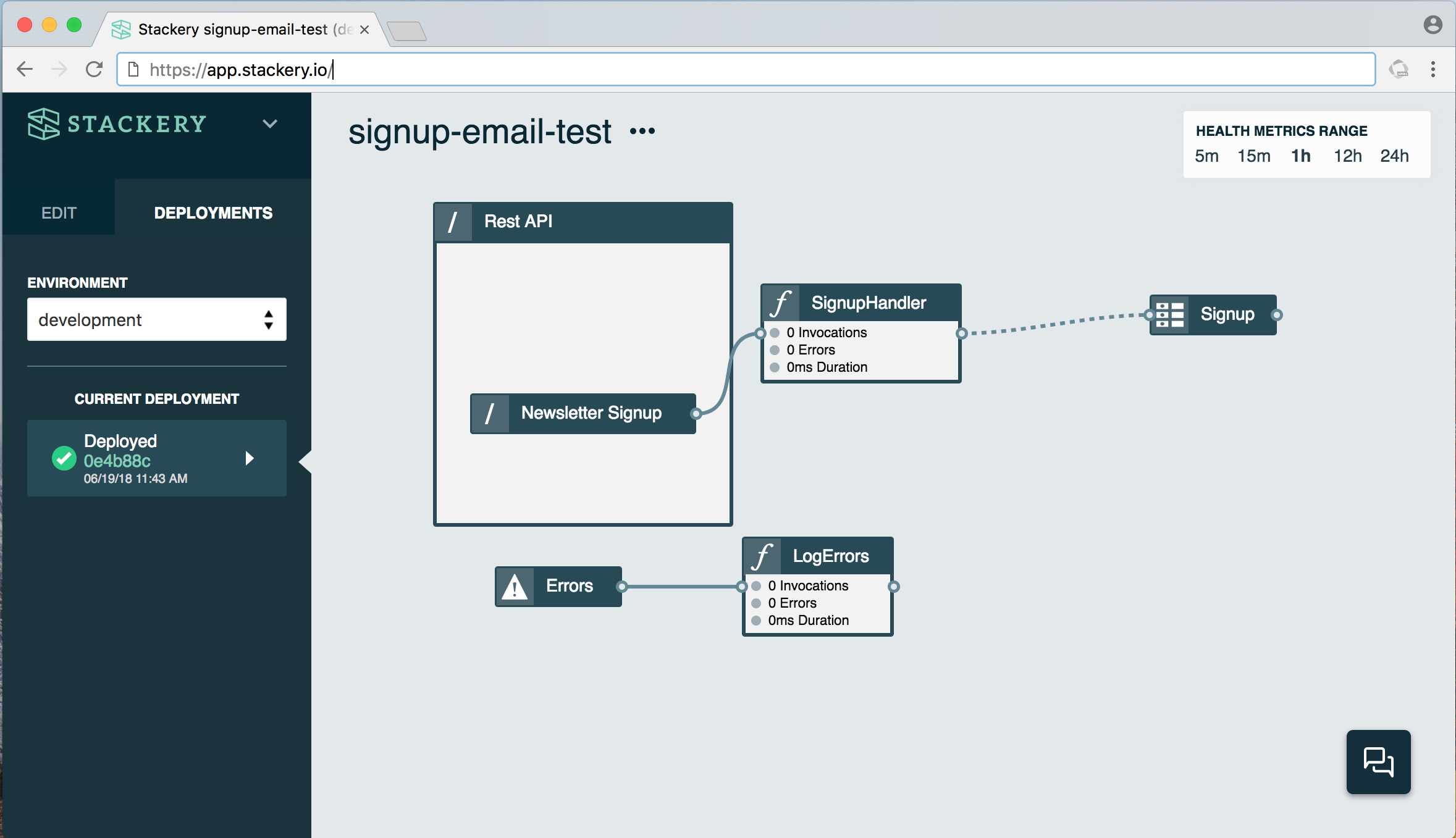
Task: Set health metrics range to 12h
Action: pos(1347,156)
